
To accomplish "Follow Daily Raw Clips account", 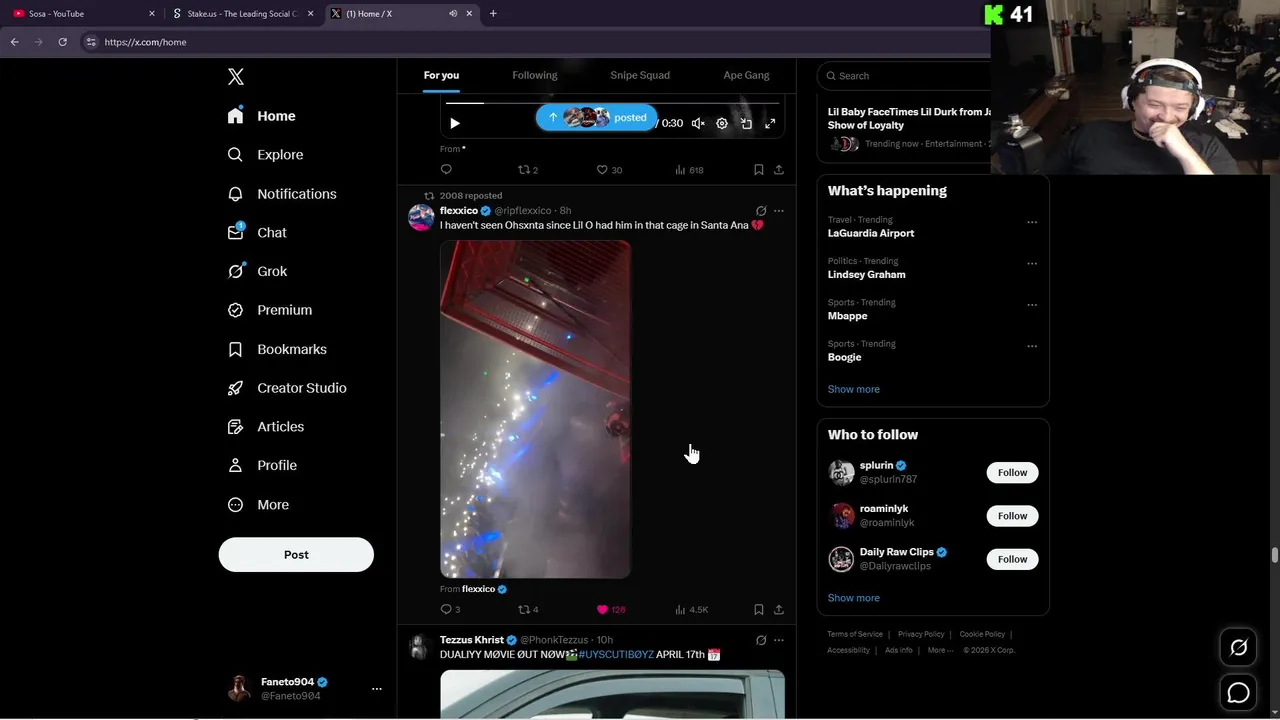I will click(1012, 559).
